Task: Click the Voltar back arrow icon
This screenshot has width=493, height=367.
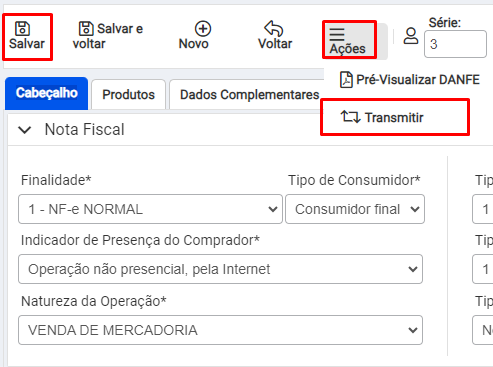Action: tap(274, 28)
